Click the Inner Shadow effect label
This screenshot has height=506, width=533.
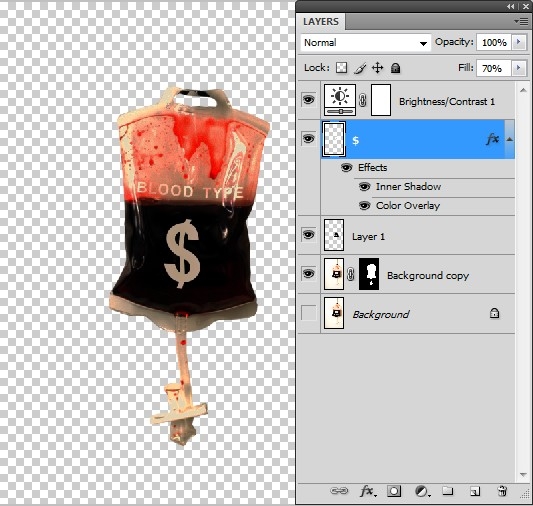[408, 187]
